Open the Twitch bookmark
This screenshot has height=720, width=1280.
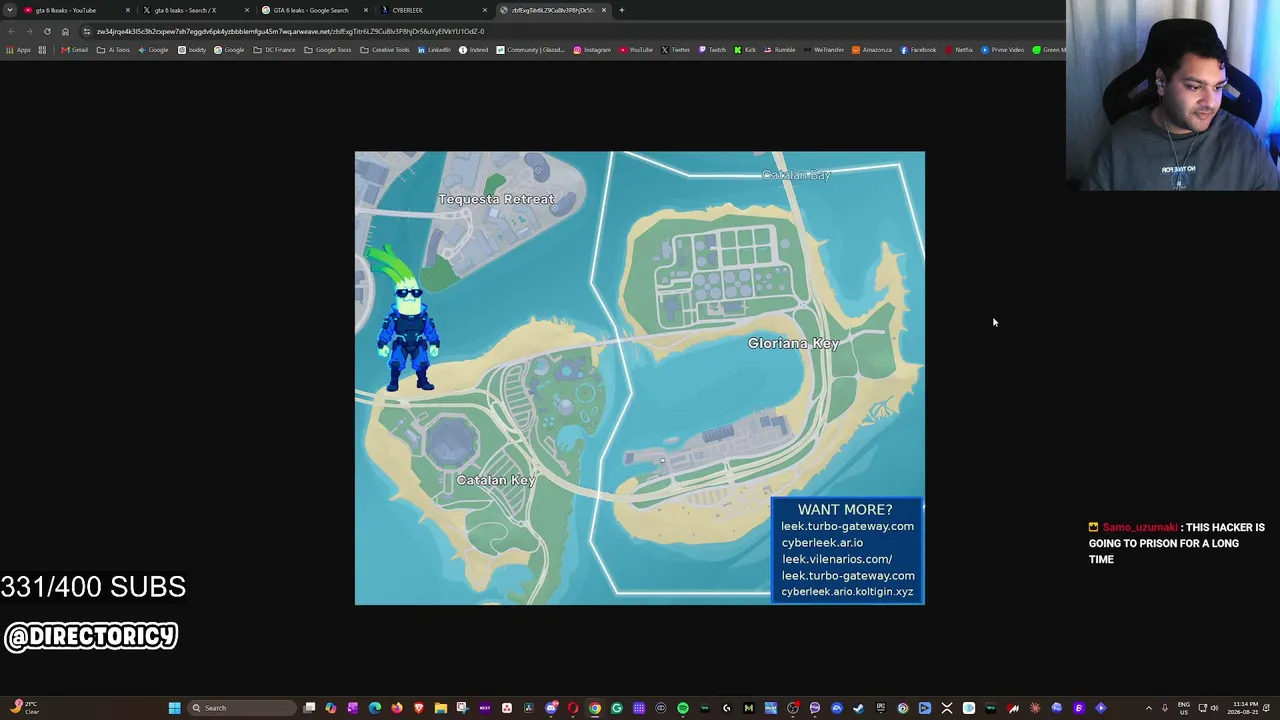[712, 50]
